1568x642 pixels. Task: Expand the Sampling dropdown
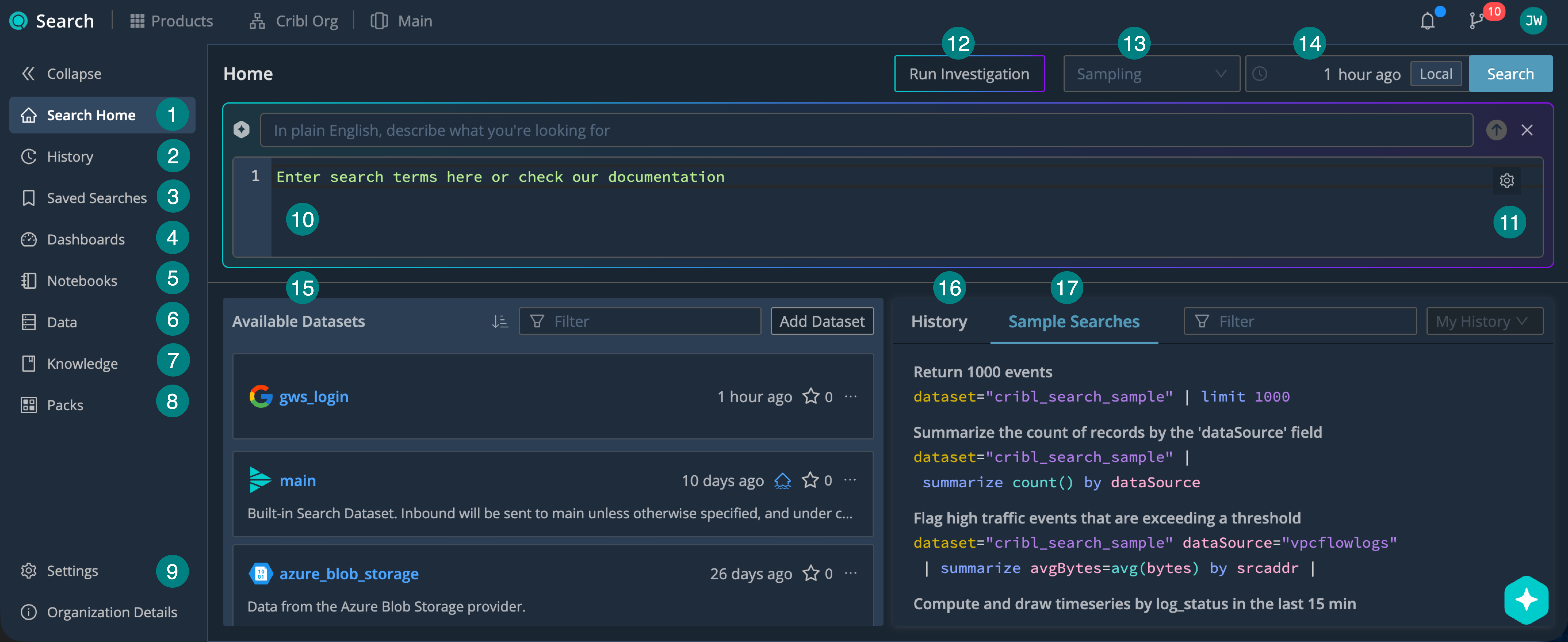(1150, 74)
